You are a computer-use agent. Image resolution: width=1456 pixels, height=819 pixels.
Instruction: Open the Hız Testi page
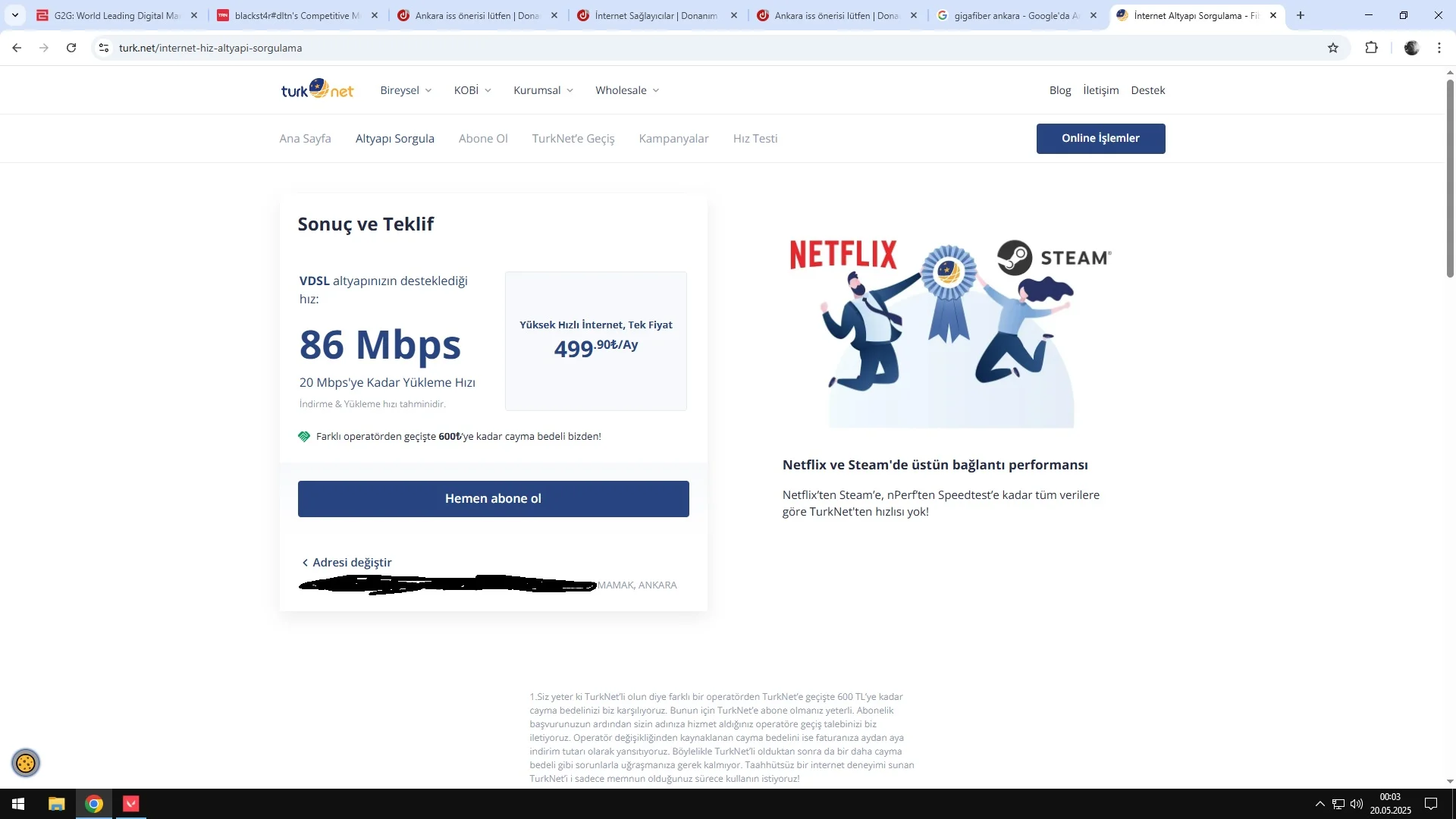(x=755, y=139)
